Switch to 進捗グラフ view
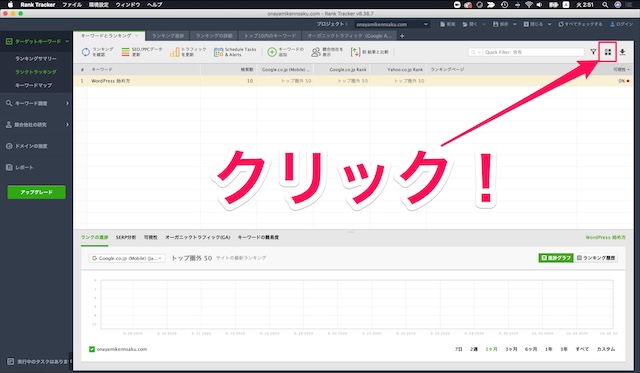Viewport: 640px width, 373px height. point(556,258)
